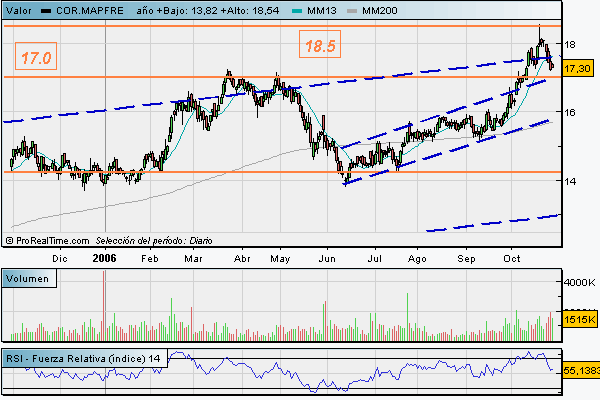Click the '© ProRealTime.com' credit text
Screen dimensions: 600x400
(x=47, y=241)
